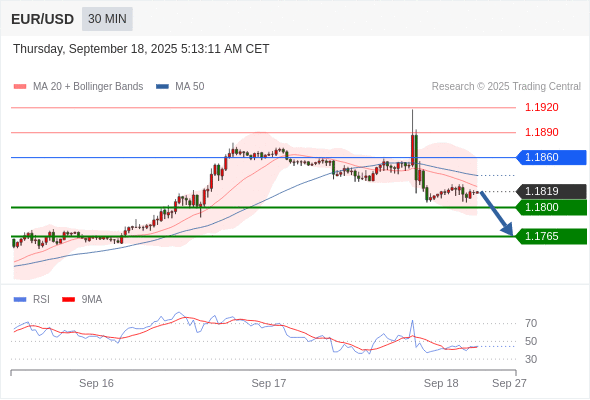Click the 'Research © 2025 Trading Central' credit
Screen dimensions: 590x400
tap(506, 87)
